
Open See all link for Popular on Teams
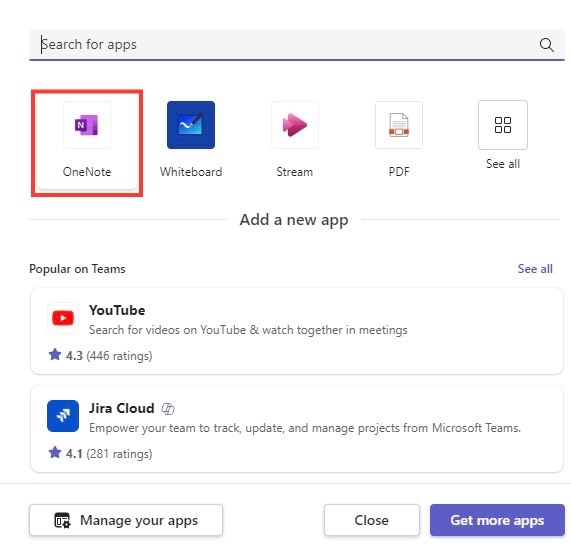point(535,269)
